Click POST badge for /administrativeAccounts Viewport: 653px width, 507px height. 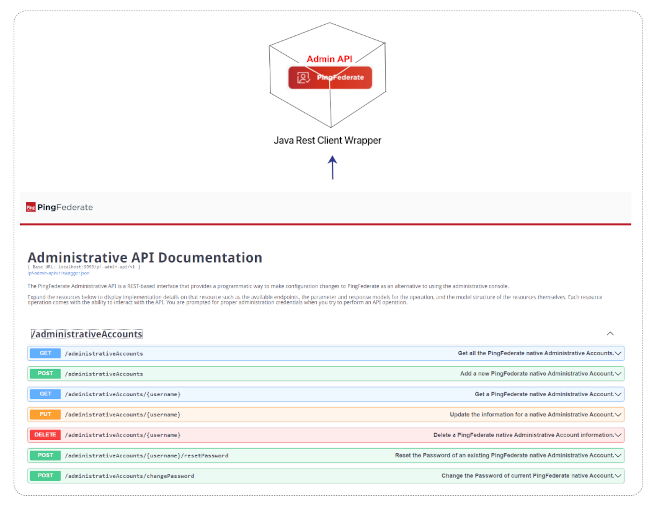point(45,374)
